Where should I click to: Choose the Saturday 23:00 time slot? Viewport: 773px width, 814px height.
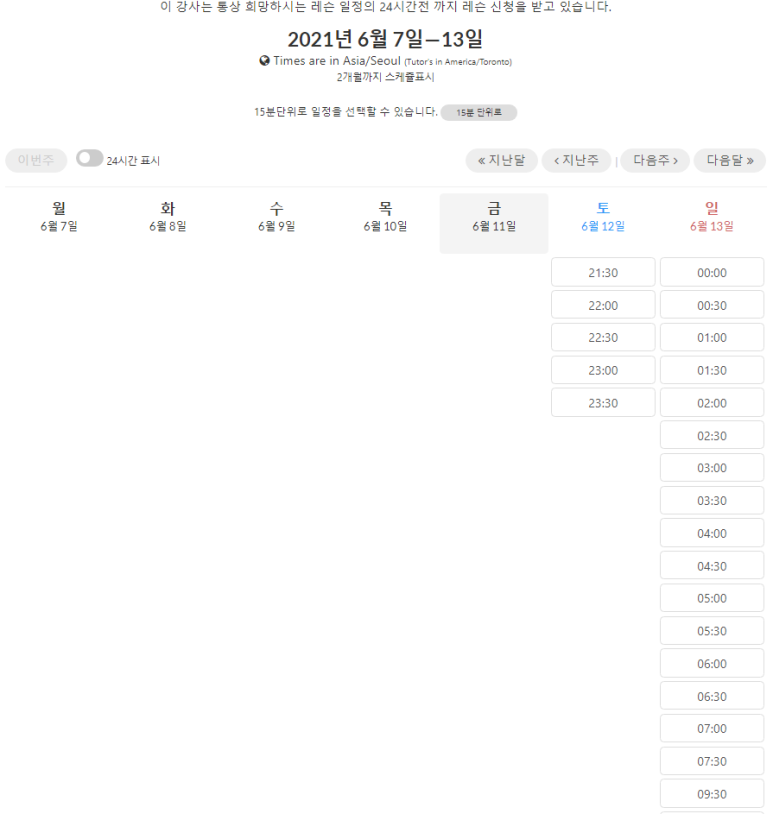coord(603,370)
